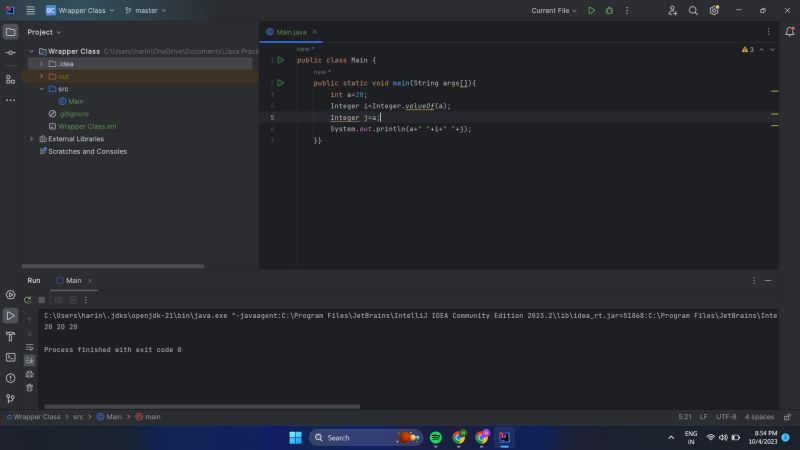
Task: Open the Project view dropdown
Action: (44, 32)
